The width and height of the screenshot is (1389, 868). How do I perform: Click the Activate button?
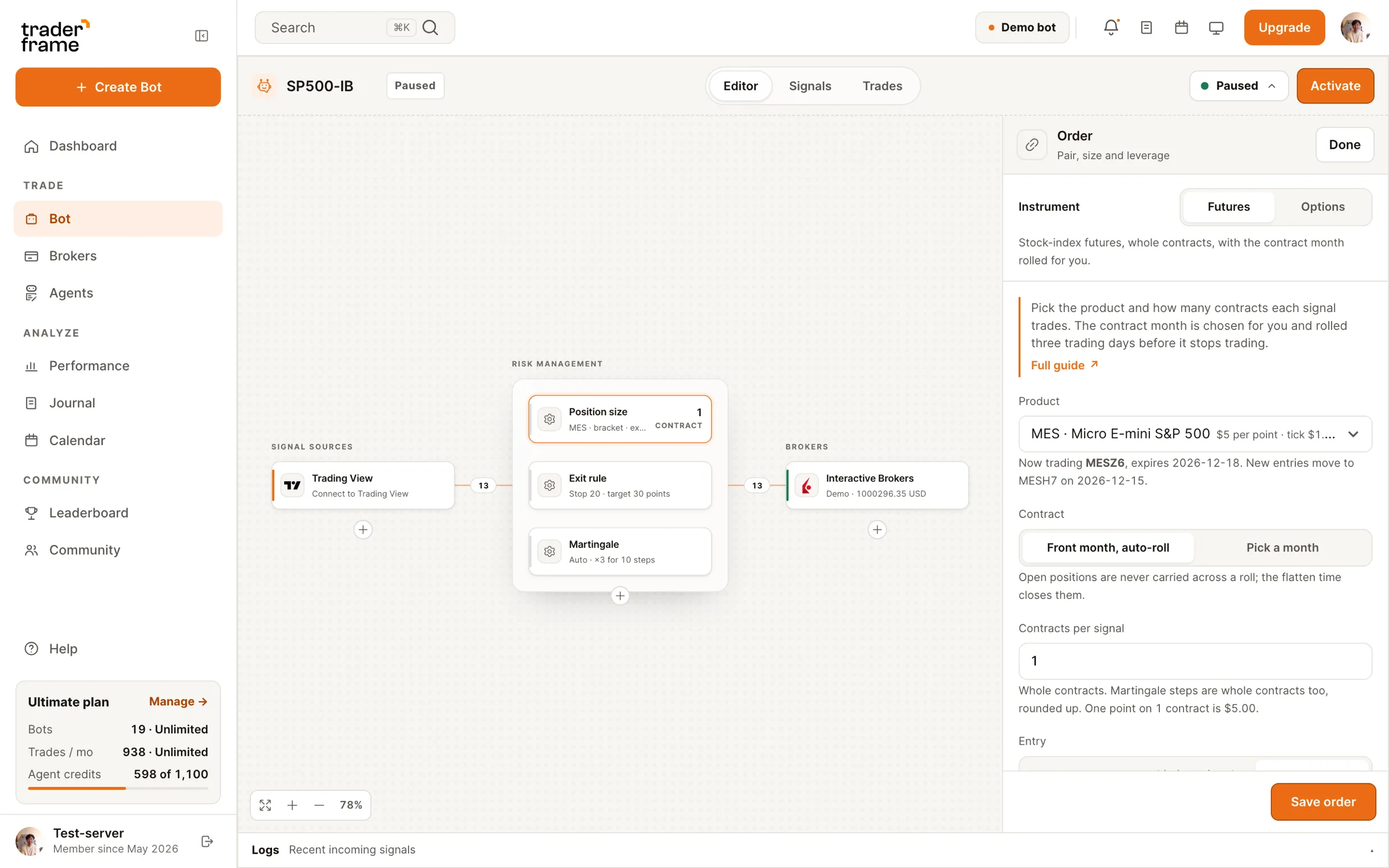tap(1335, 86)
